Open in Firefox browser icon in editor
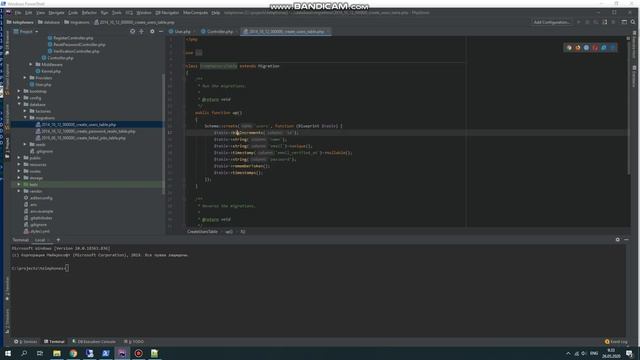Image resolution: width=640 pixels, height=360 pixels. pos(578,48)
